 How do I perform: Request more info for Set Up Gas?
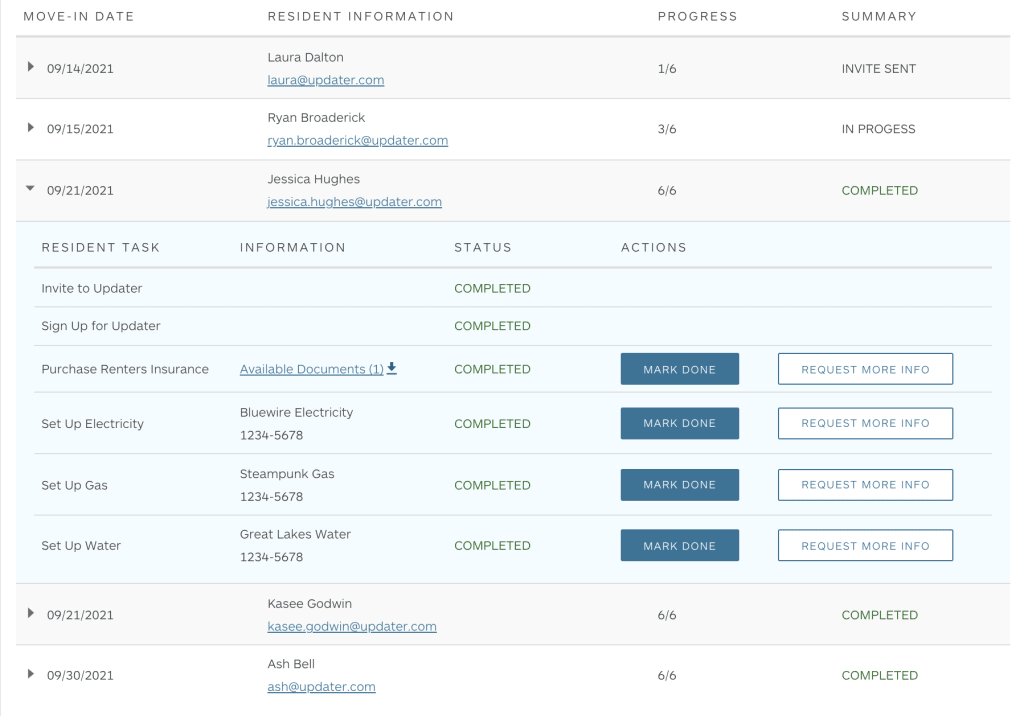pyautogui.click(x=865, y=485)
